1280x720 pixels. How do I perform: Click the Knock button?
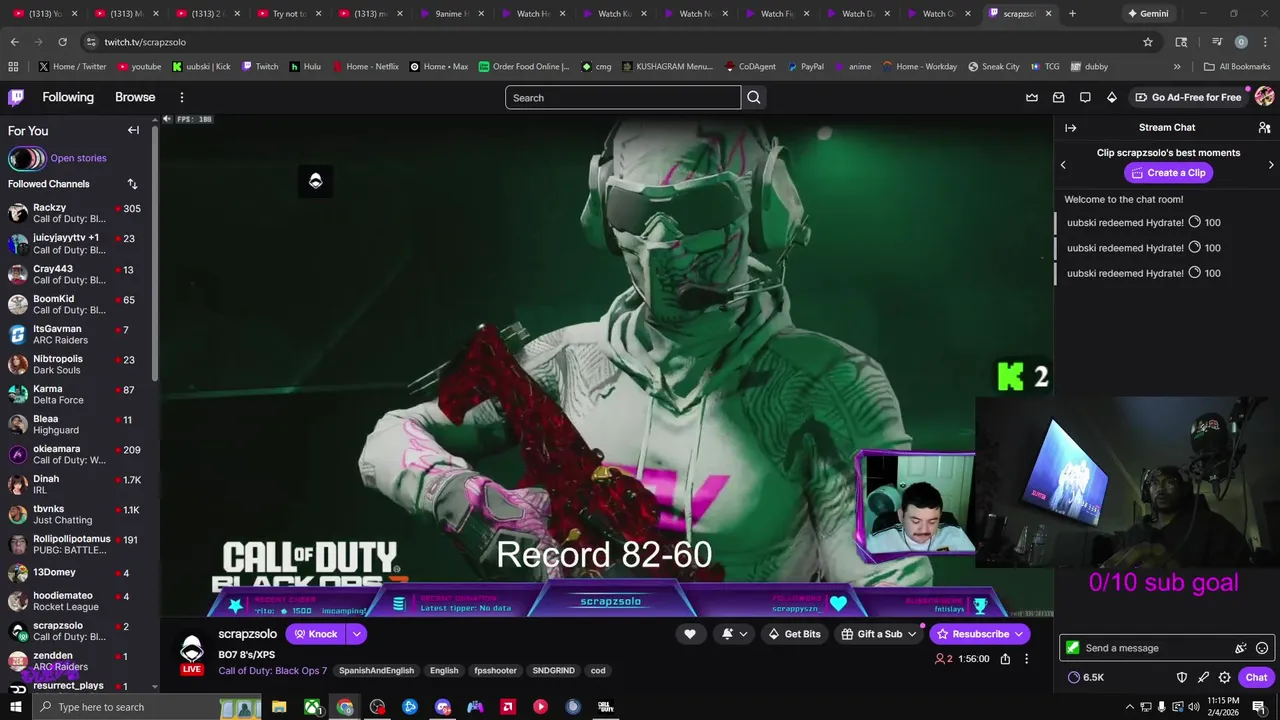pos(315,634)
